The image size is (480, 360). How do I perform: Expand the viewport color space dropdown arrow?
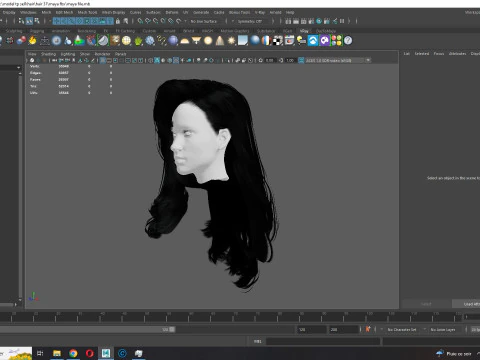click(x=368, y=60)
